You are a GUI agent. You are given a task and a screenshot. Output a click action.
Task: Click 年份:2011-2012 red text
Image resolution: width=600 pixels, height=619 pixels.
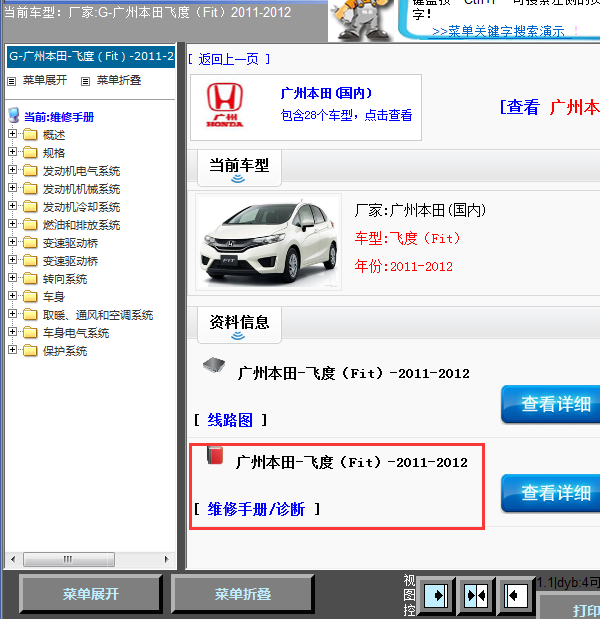coord(403,266)
